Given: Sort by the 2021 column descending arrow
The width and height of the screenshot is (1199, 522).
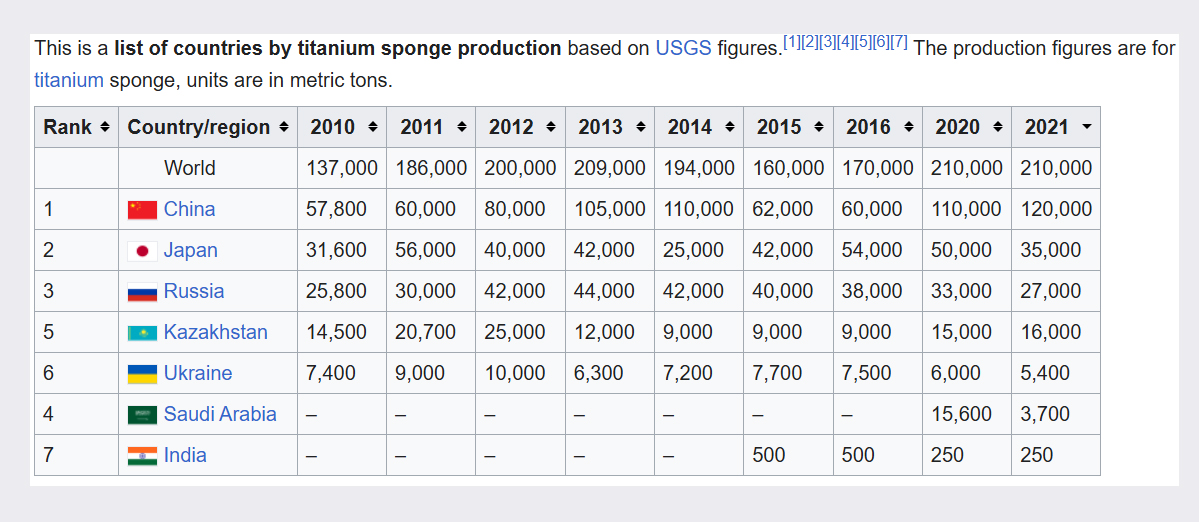Looking at the screenshot, I should [x=1087, y=128].
